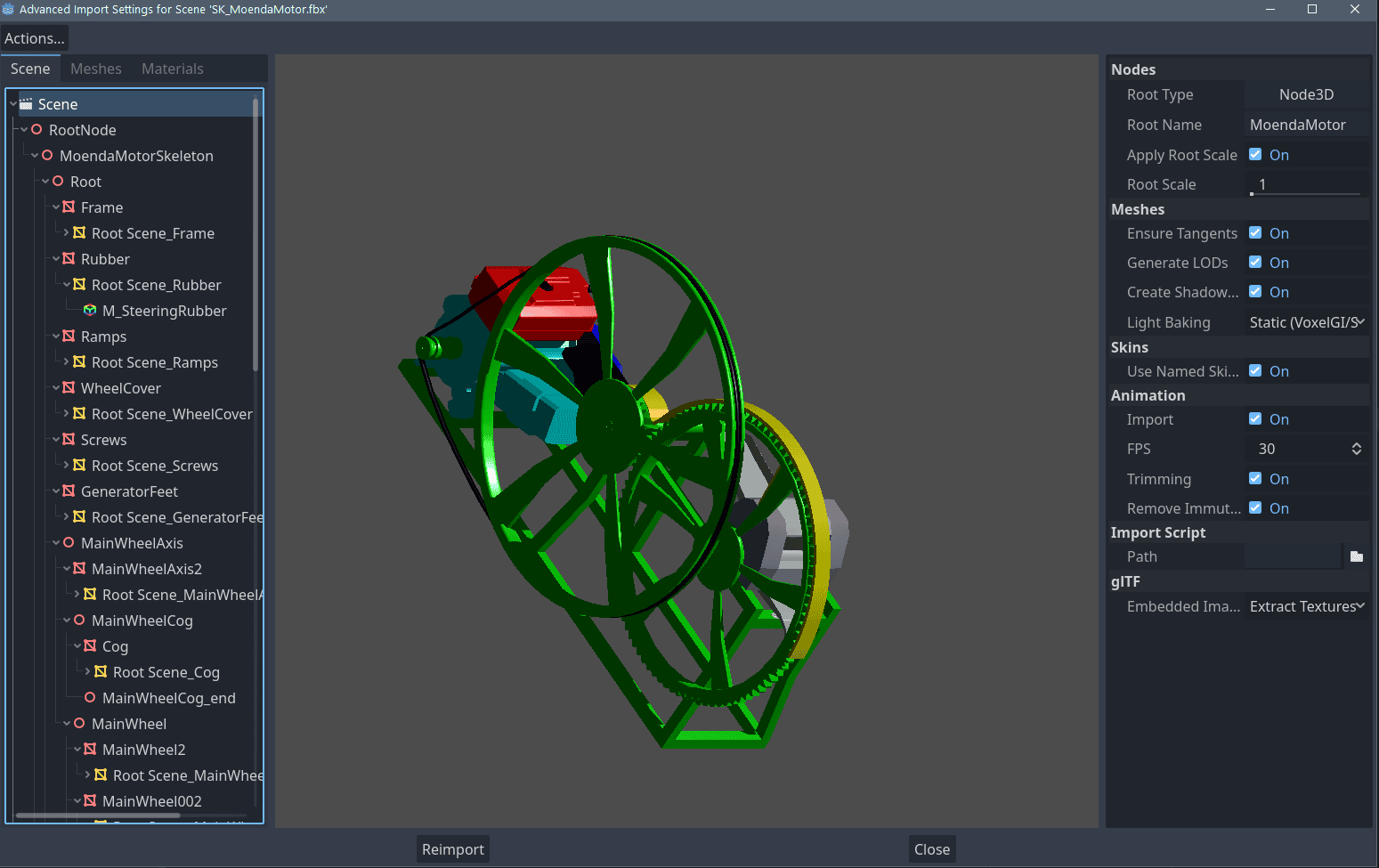Expand the Root Scene_Ramps tree item
The height and width of the screenshot is (868, 1379).
66,362
